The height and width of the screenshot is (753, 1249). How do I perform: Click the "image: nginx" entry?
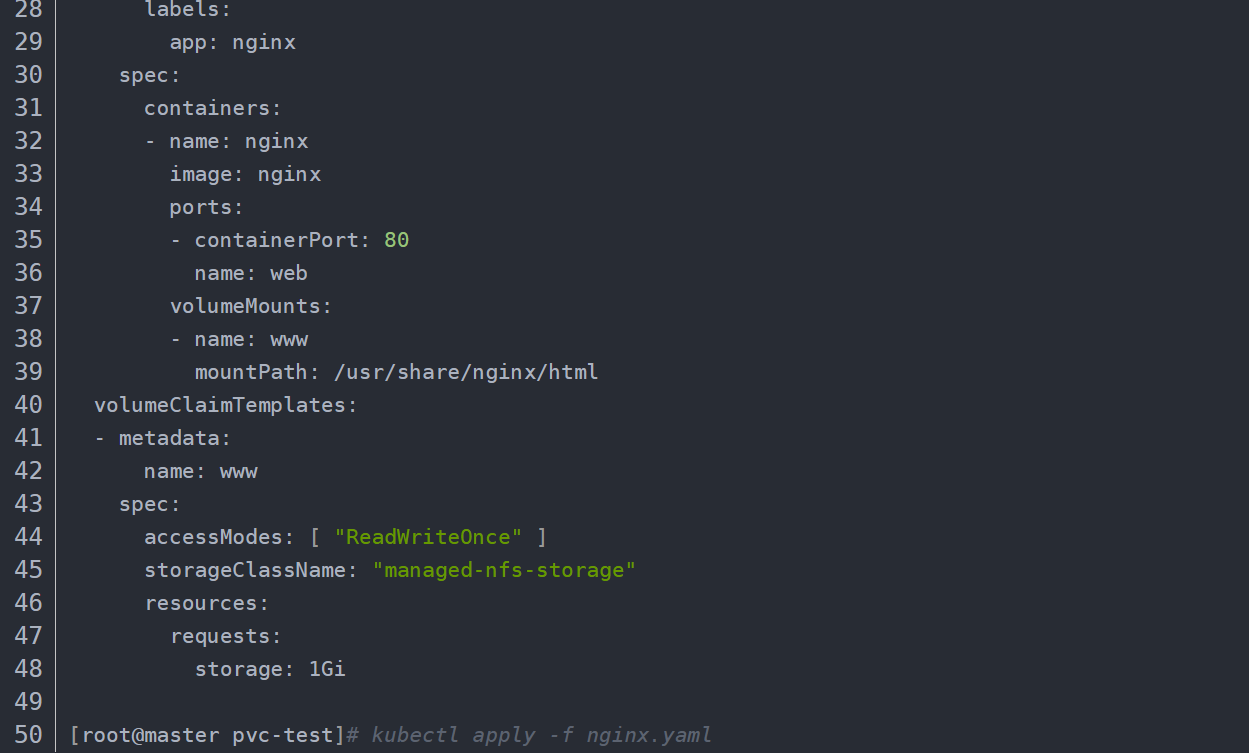pos(245,174)
